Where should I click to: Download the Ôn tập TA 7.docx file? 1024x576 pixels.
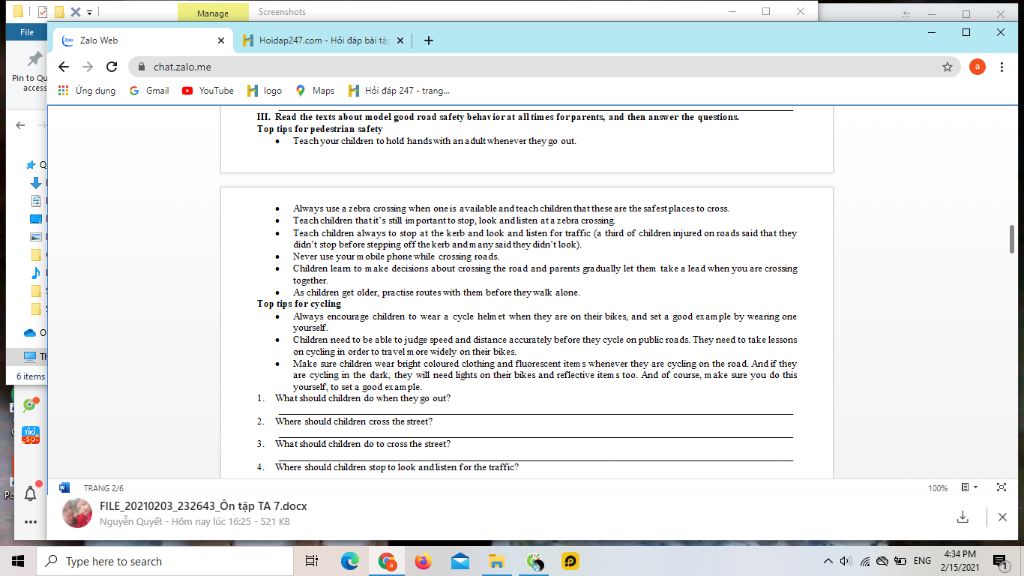[963, 517]
